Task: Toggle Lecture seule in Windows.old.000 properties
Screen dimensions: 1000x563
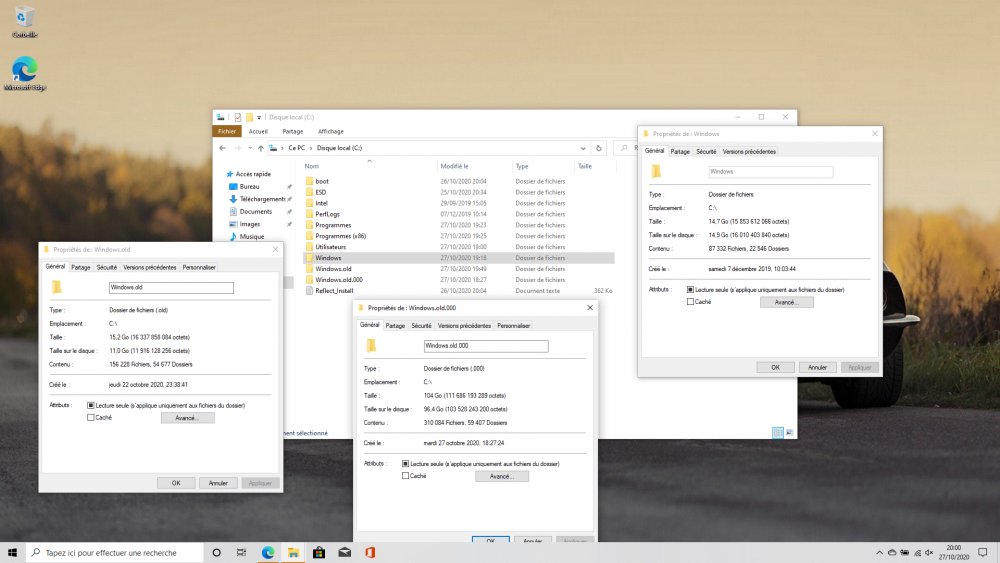Action: point(406,464)
